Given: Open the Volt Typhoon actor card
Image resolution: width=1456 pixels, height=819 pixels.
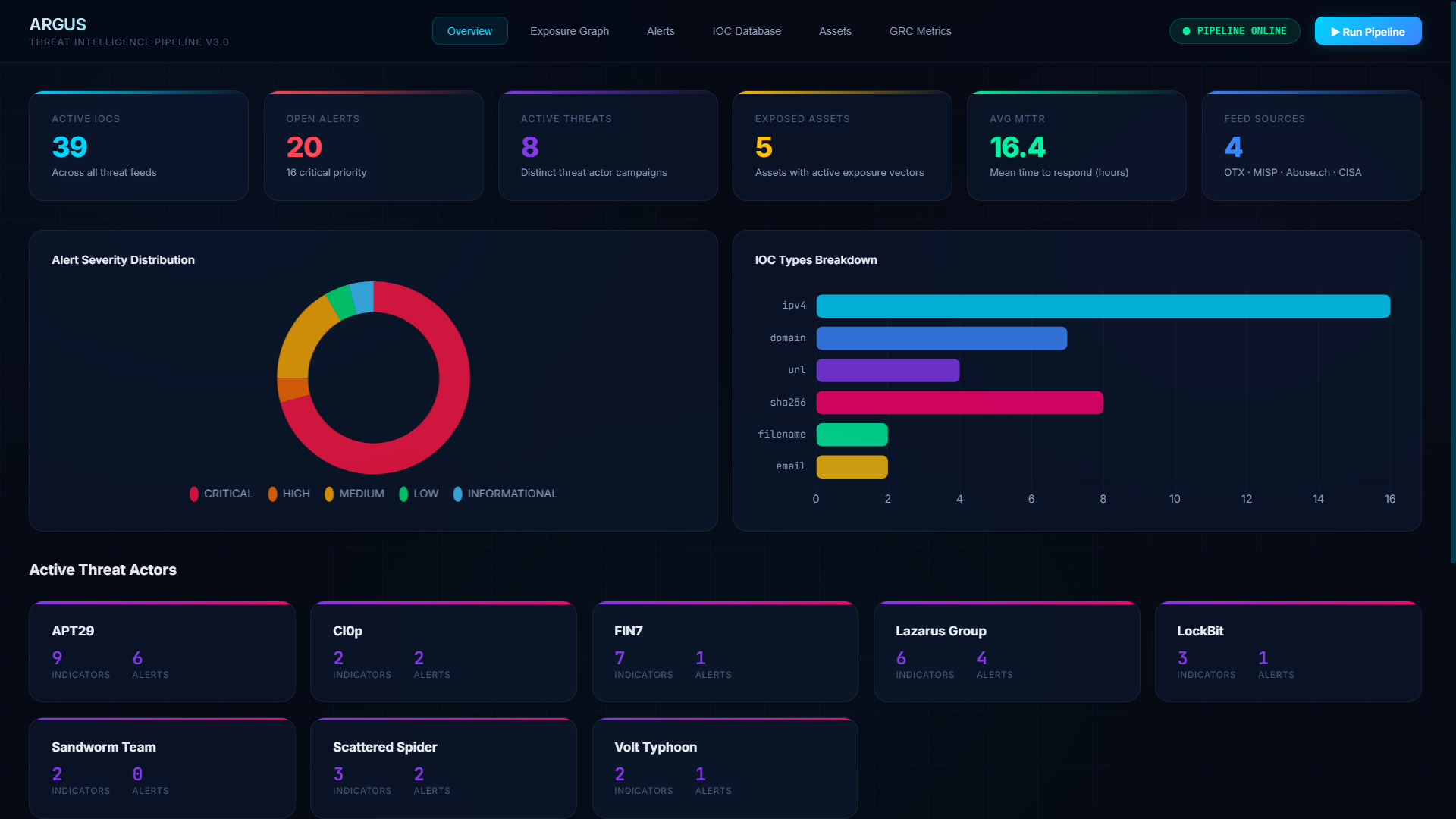Looking at the screenshot, I should pos(725,767).
